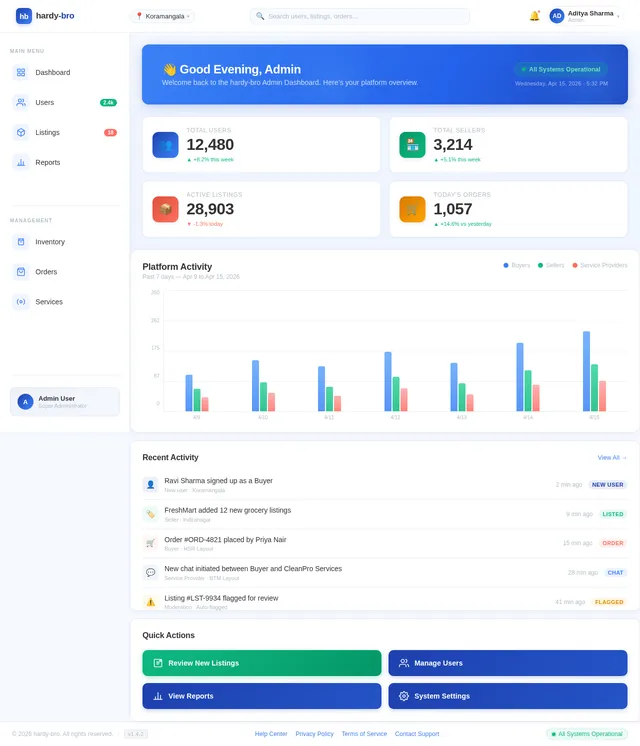Click the footer All Systems Operational status

pos(587,734)
